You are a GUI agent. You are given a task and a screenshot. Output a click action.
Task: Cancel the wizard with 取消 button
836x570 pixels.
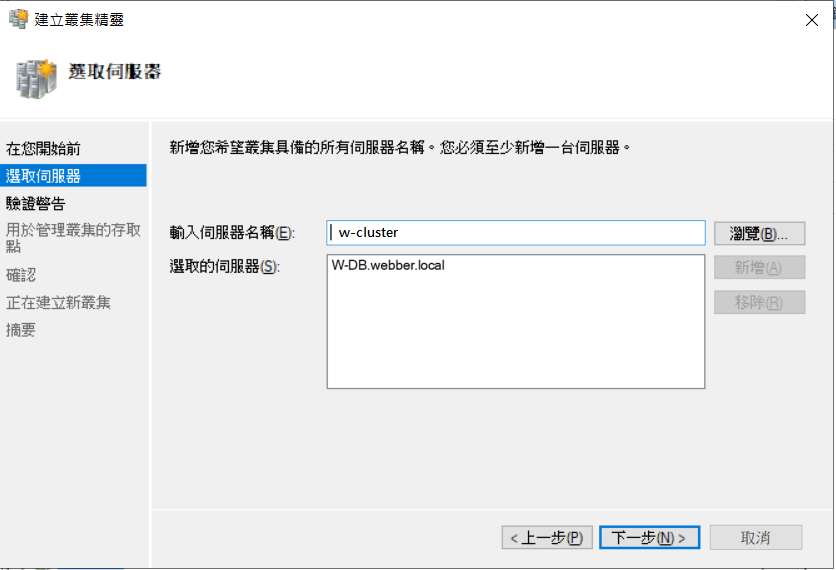[x=755, y=538]
